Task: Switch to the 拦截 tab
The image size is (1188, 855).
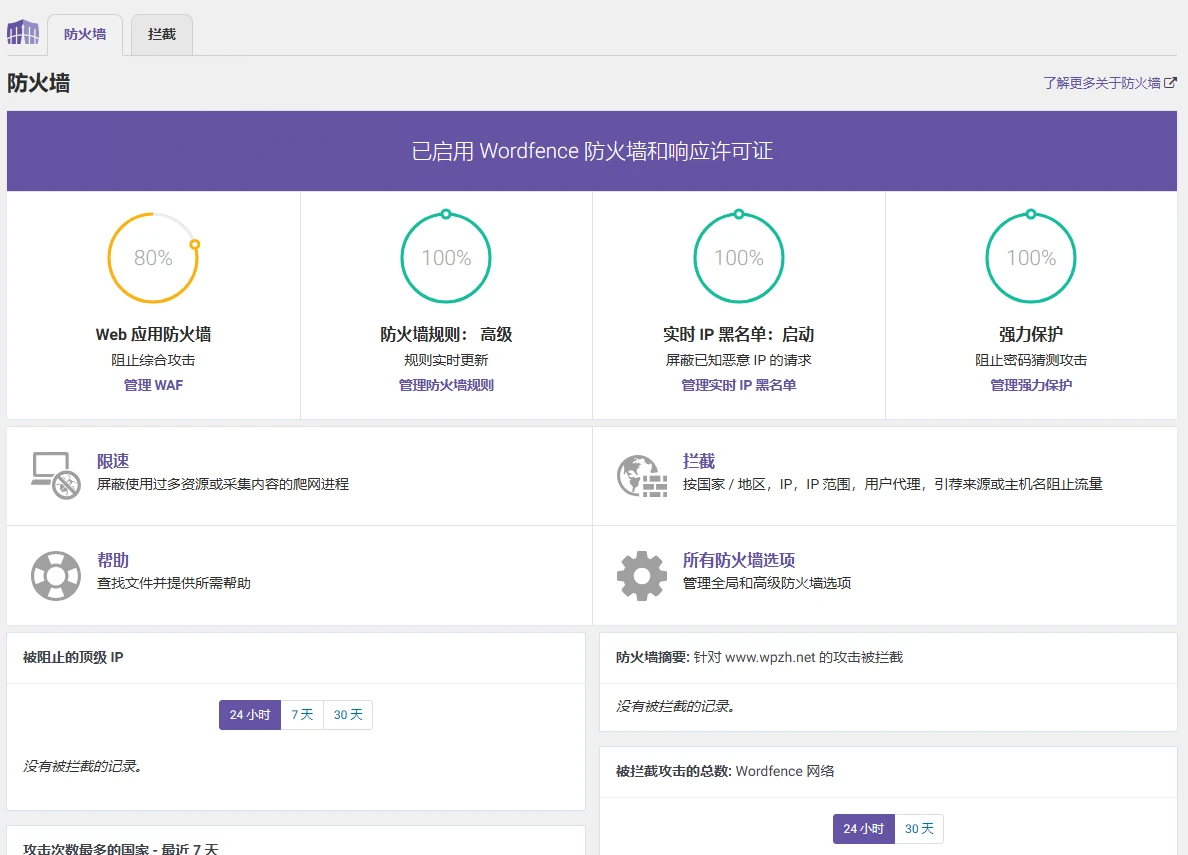Action: pyautogui.click(x=161, y=33)
